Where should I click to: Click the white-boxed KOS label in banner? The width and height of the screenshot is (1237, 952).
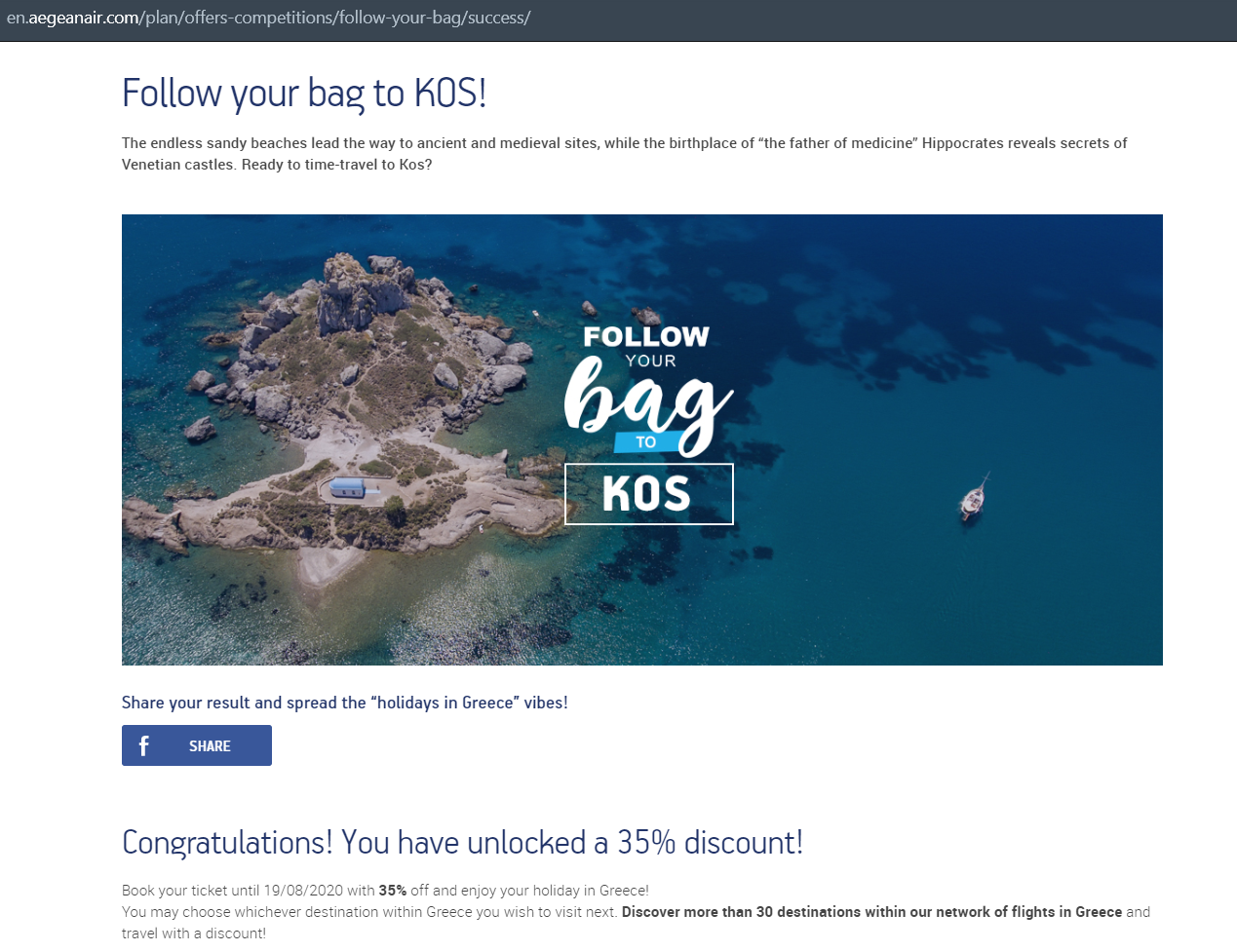coord(649,494)
